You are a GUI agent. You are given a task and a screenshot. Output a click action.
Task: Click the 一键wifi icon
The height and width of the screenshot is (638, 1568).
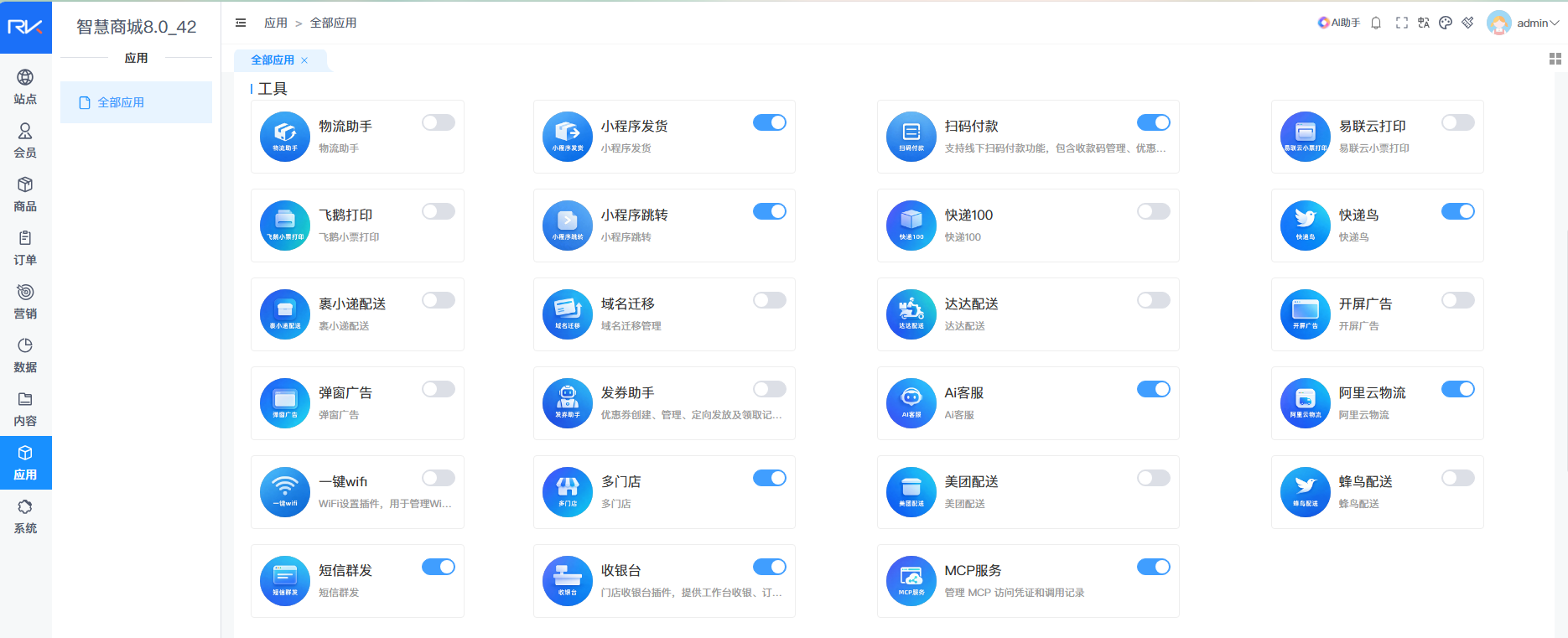[x=285, y=492]
